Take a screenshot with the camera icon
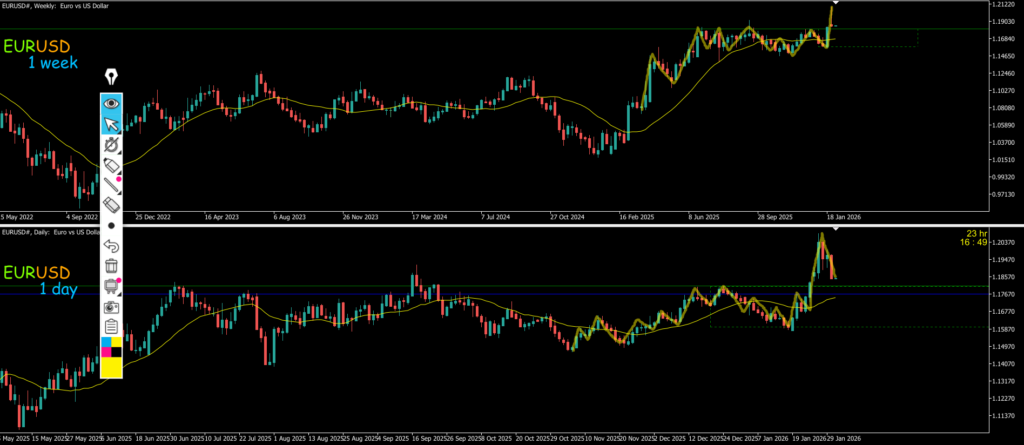Viewport: 1024px width, 445px height. tap(111, 307)
